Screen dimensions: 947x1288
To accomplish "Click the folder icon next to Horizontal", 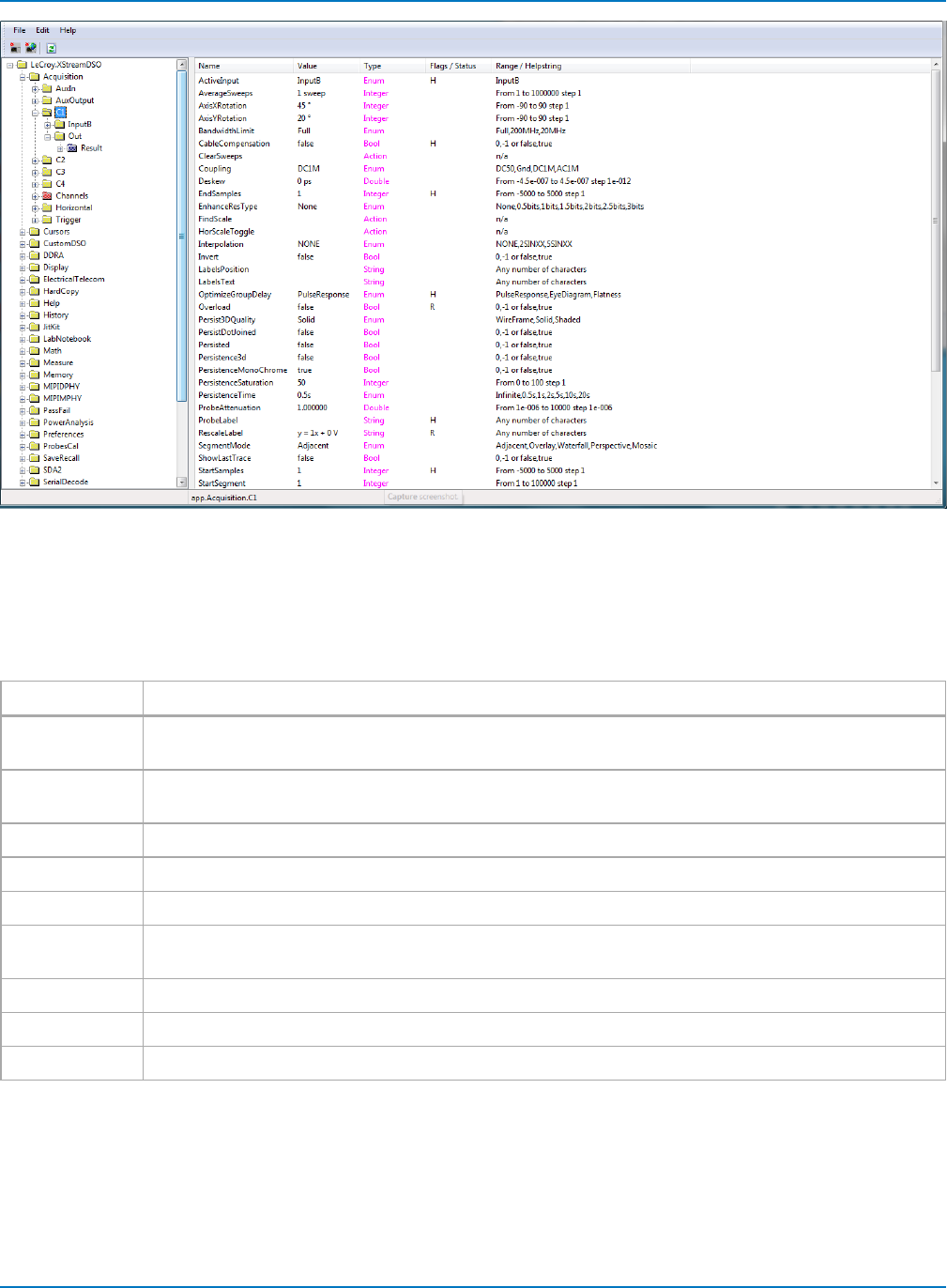I will [x=47, y=207].
